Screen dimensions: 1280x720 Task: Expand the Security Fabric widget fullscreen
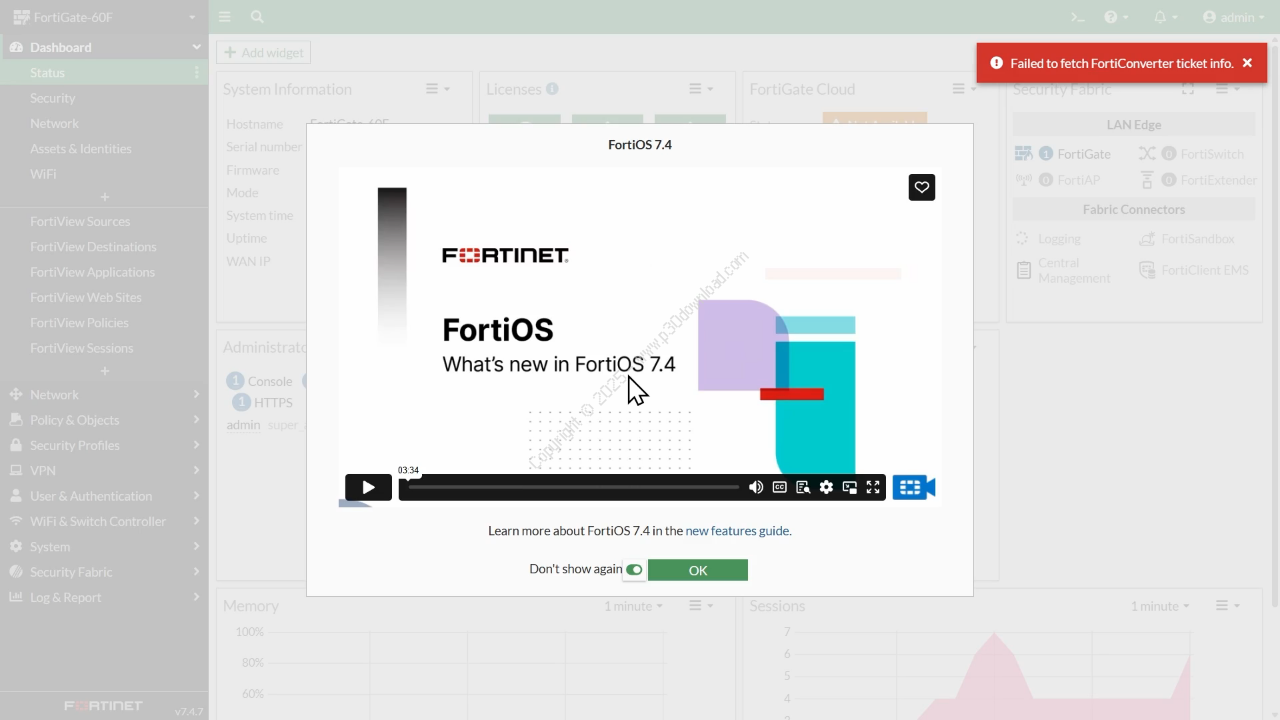point(1188,89)
